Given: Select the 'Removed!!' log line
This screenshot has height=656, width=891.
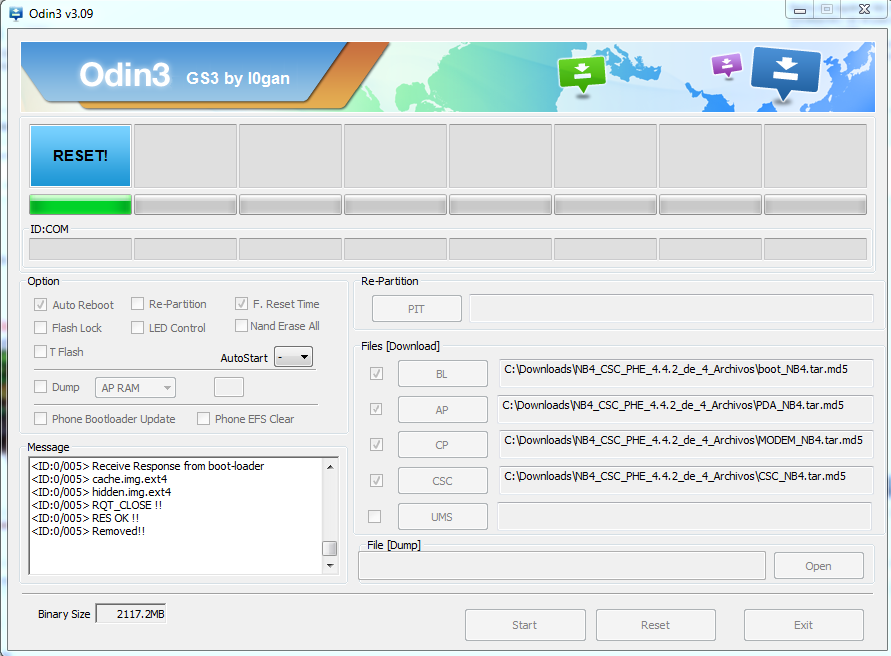Looking at the screenshot, I should pyautogui.click(x=88, y=531).
